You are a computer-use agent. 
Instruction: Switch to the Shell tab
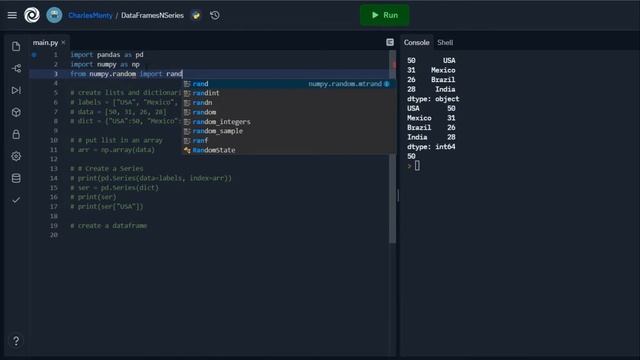pos(445,42)
